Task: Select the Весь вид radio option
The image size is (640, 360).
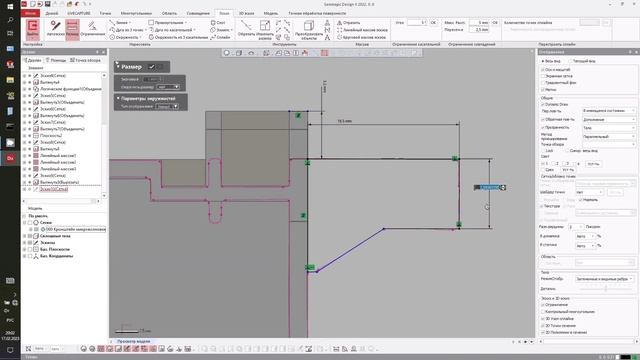Action: pos(551,61)
